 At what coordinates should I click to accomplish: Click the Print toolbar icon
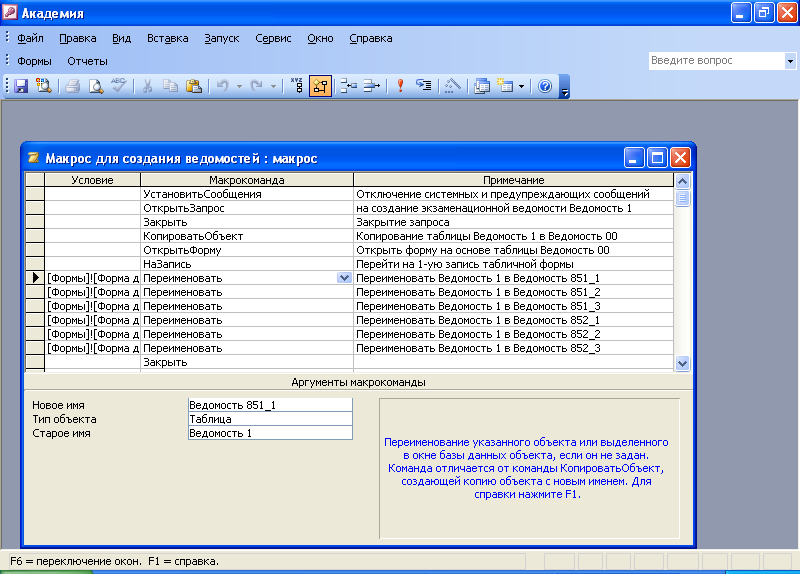pos(72,86)
